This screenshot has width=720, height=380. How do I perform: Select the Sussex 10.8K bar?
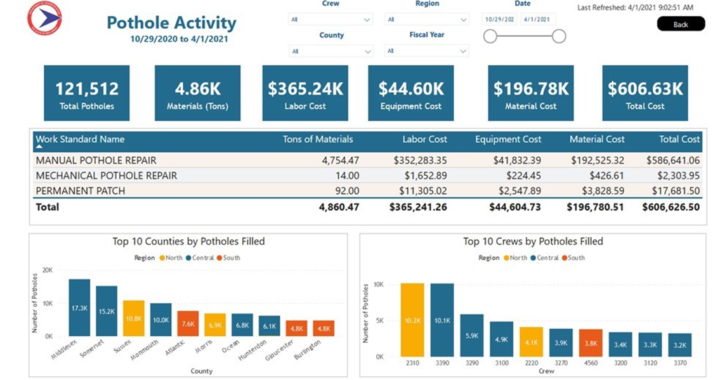click(134, 319)
